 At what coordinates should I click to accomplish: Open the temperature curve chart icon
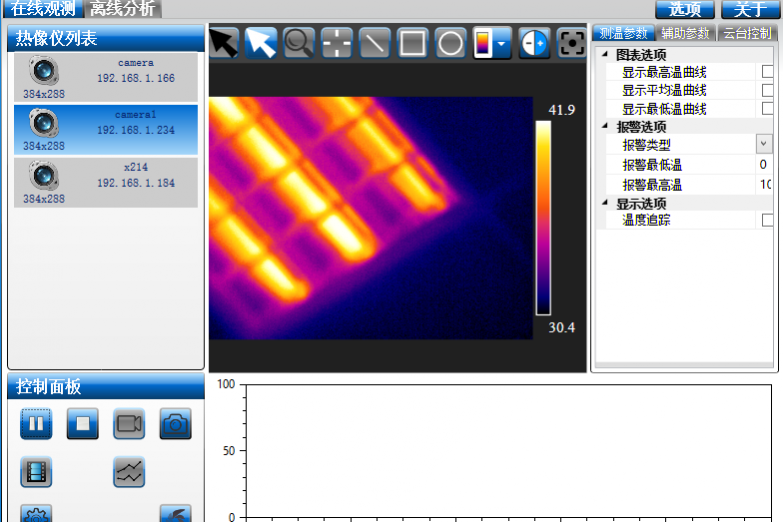[x=129, y=472]
